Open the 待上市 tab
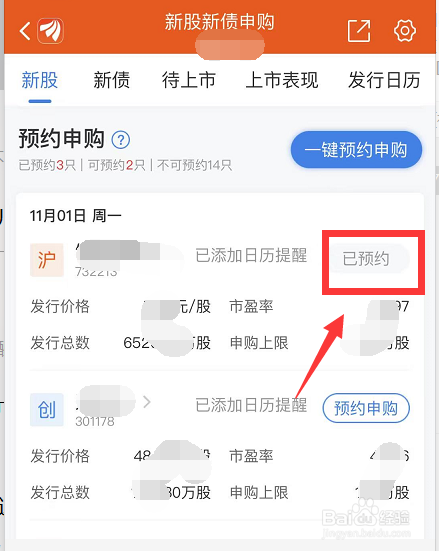The height and width of the screenshot is (551, 439). pyautogui.click(x=188, y=80)
